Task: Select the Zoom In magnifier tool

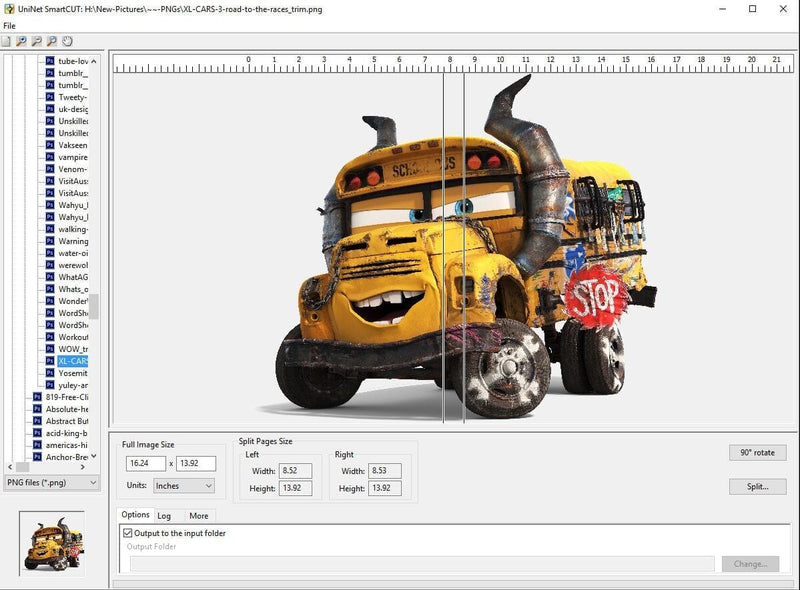Action: pos(22,41)
